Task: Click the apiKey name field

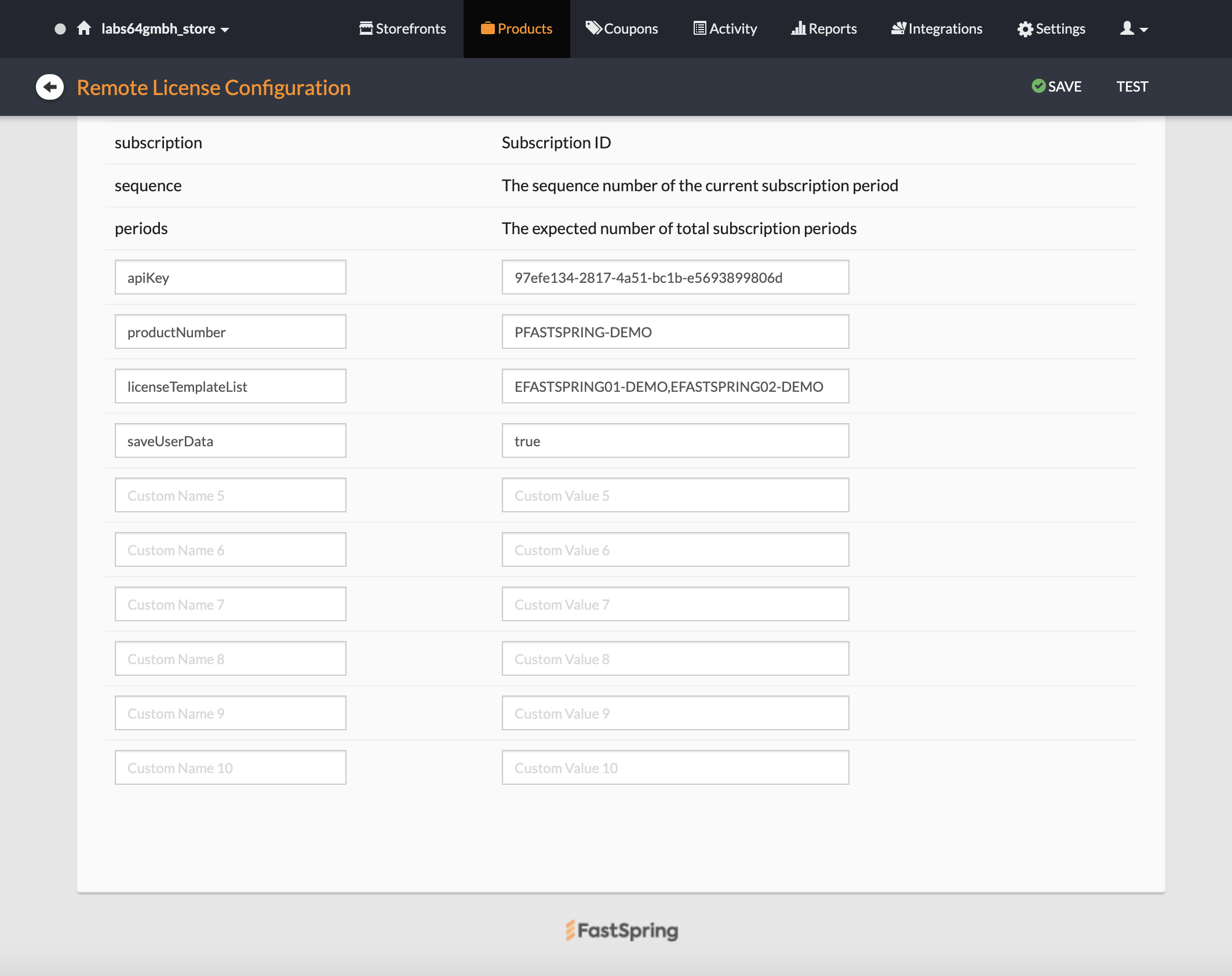Action: click(231, 278)
